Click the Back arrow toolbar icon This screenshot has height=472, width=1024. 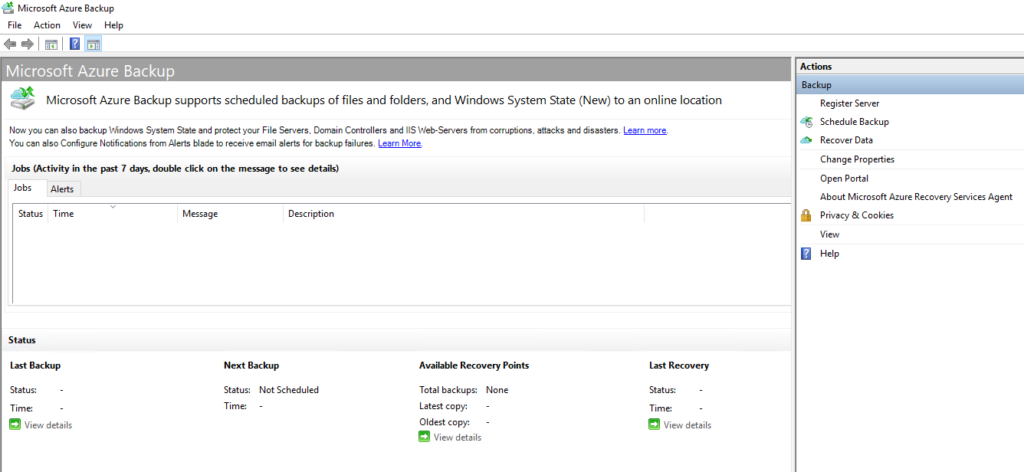pos(10,44)
